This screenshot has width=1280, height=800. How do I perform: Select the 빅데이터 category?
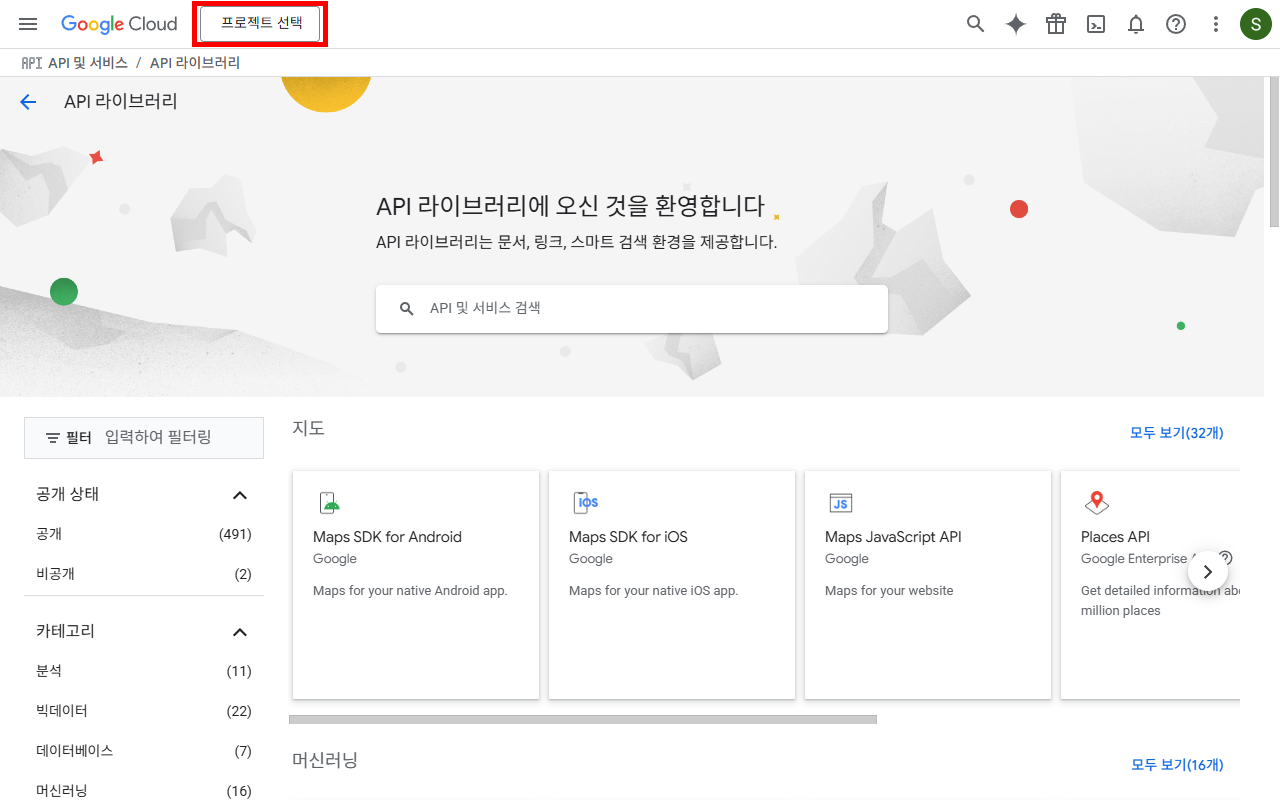click(x=144, y=711)
